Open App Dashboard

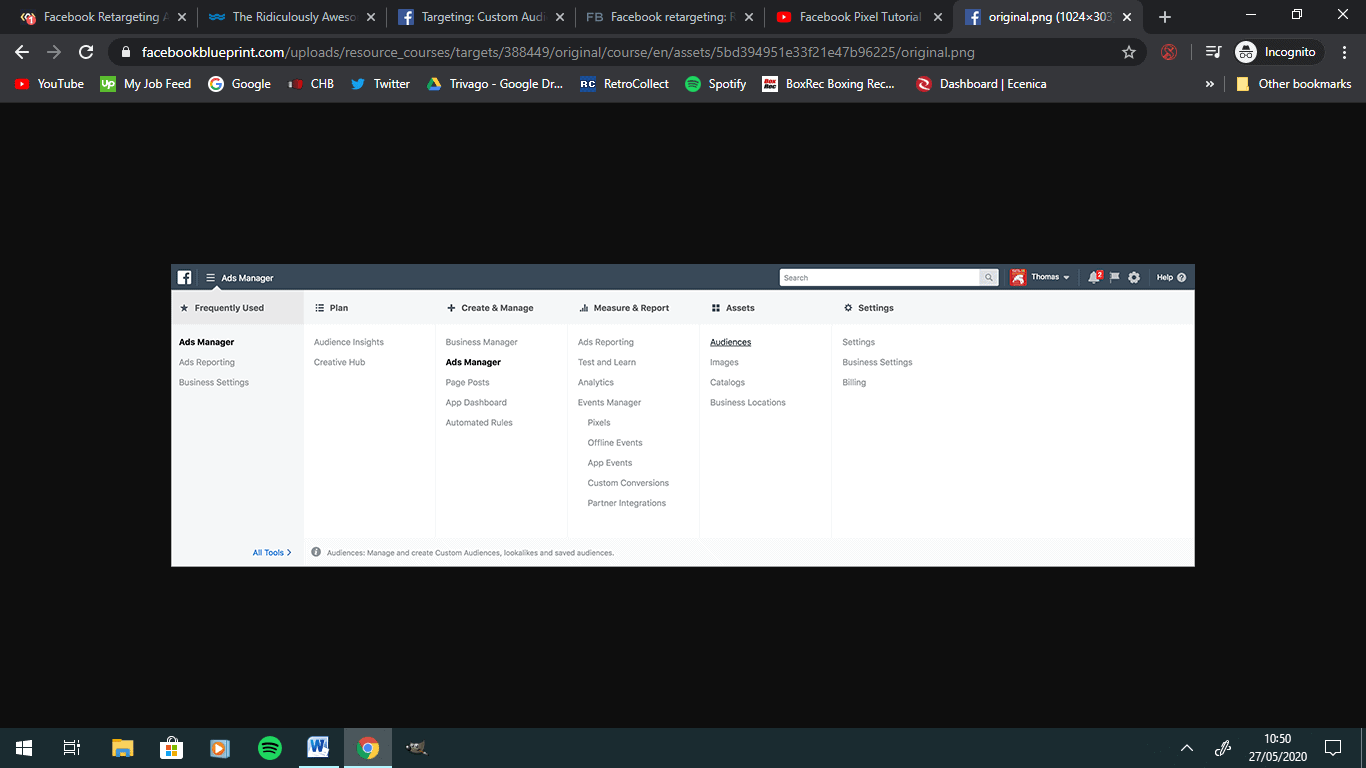[476, 402]
